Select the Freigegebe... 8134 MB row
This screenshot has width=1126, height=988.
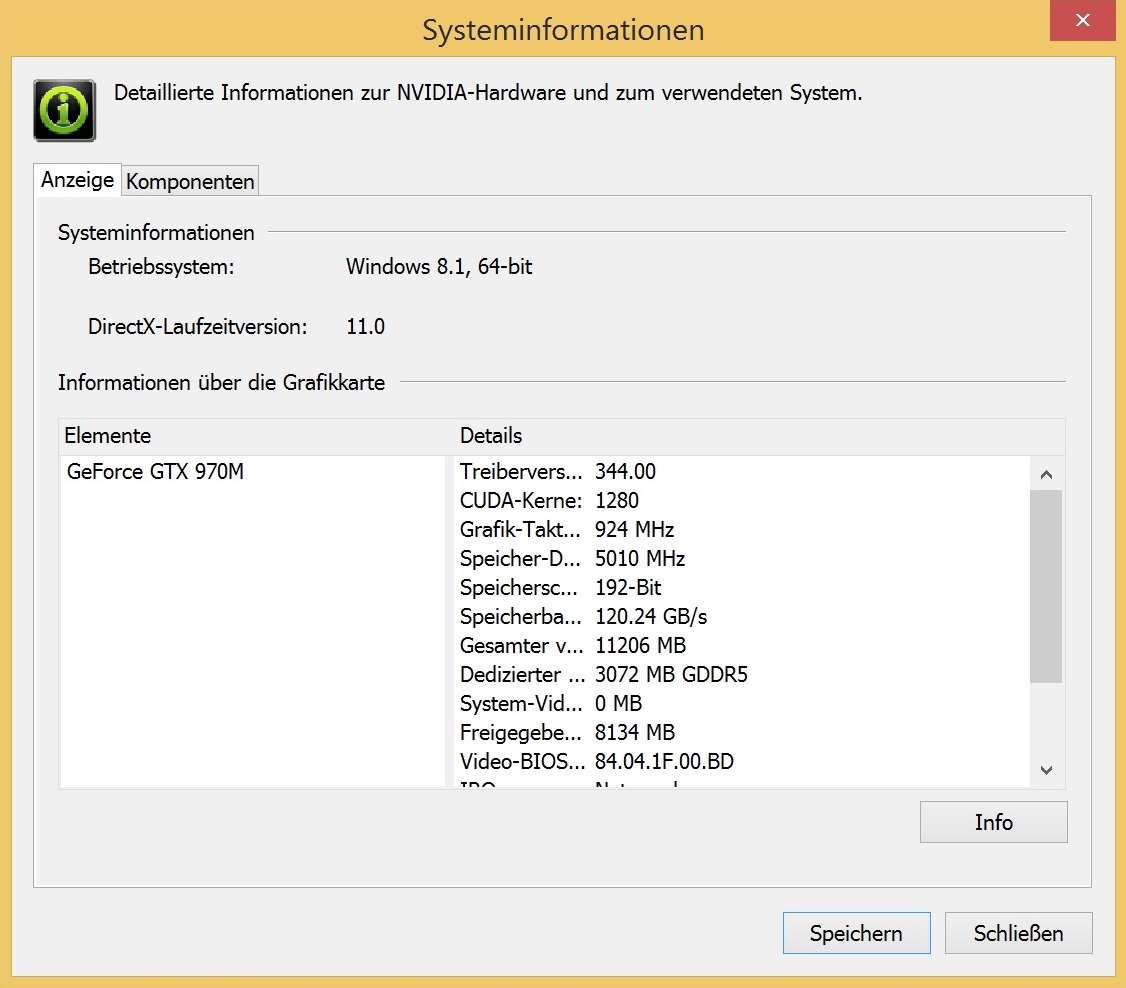coord(743,732)
